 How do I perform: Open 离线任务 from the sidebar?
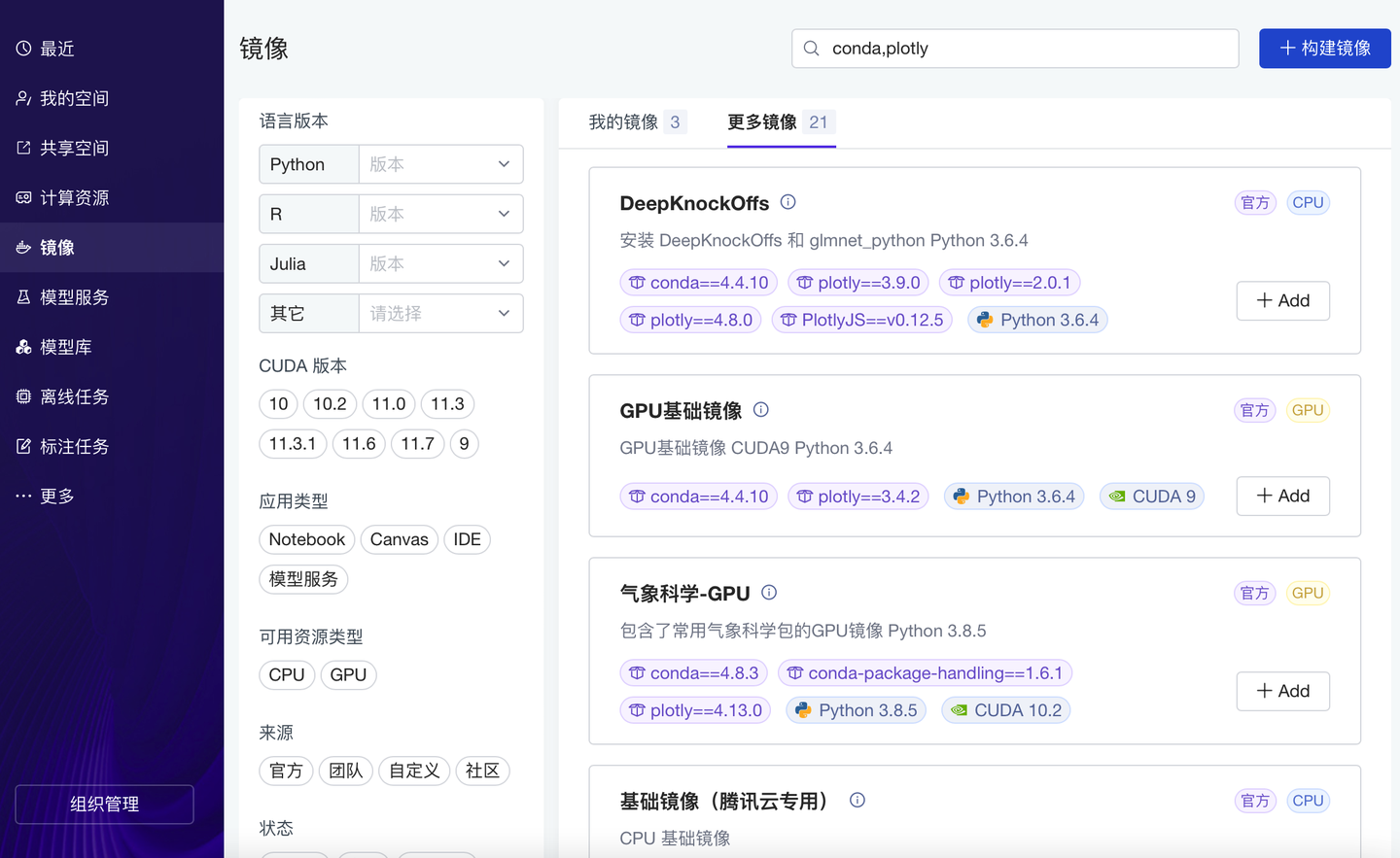click(x=112, y=396)
